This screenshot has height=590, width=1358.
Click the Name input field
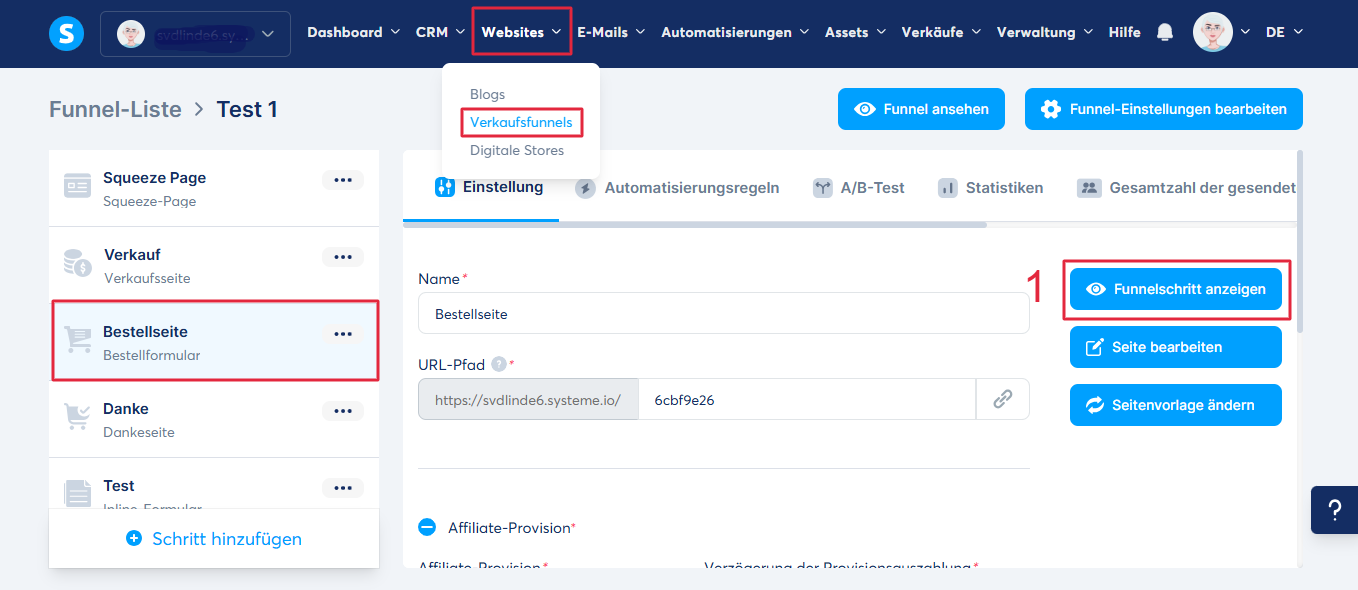pyautogui.click(x=724, y=313)
